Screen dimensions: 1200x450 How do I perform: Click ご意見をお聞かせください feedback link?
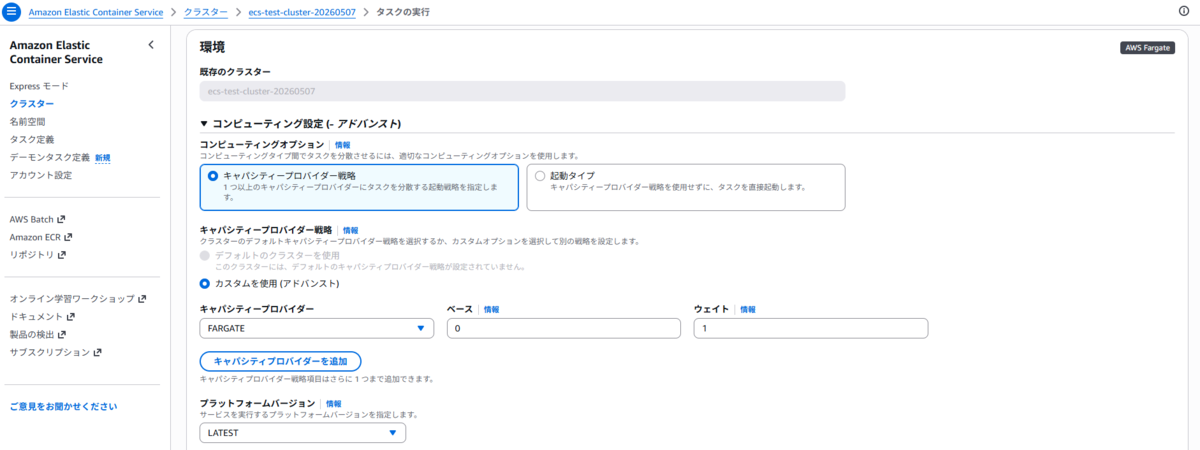63,406
